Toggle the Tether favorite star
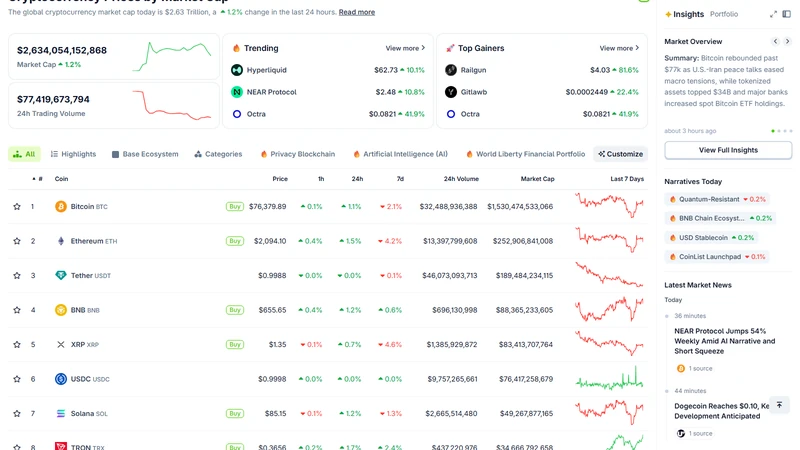800x450 pixels. click(x=17, y=276)
